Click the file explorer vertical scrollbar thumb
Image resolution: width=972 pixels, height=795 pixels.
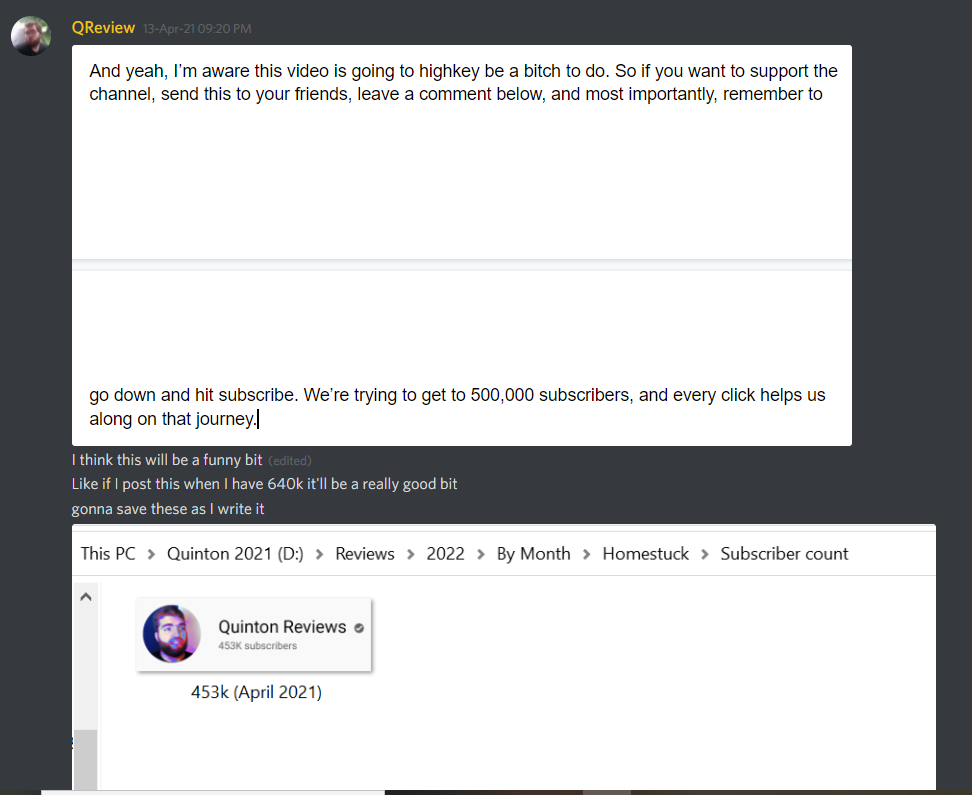point(86,761)
